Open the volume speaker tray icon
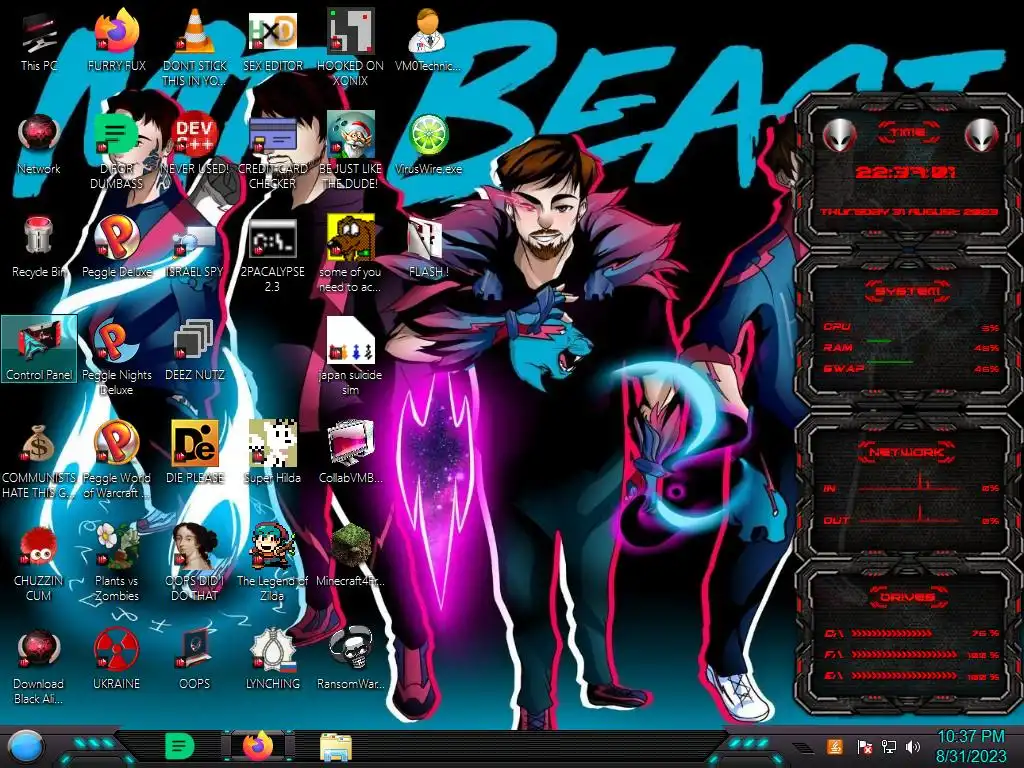 913,746
